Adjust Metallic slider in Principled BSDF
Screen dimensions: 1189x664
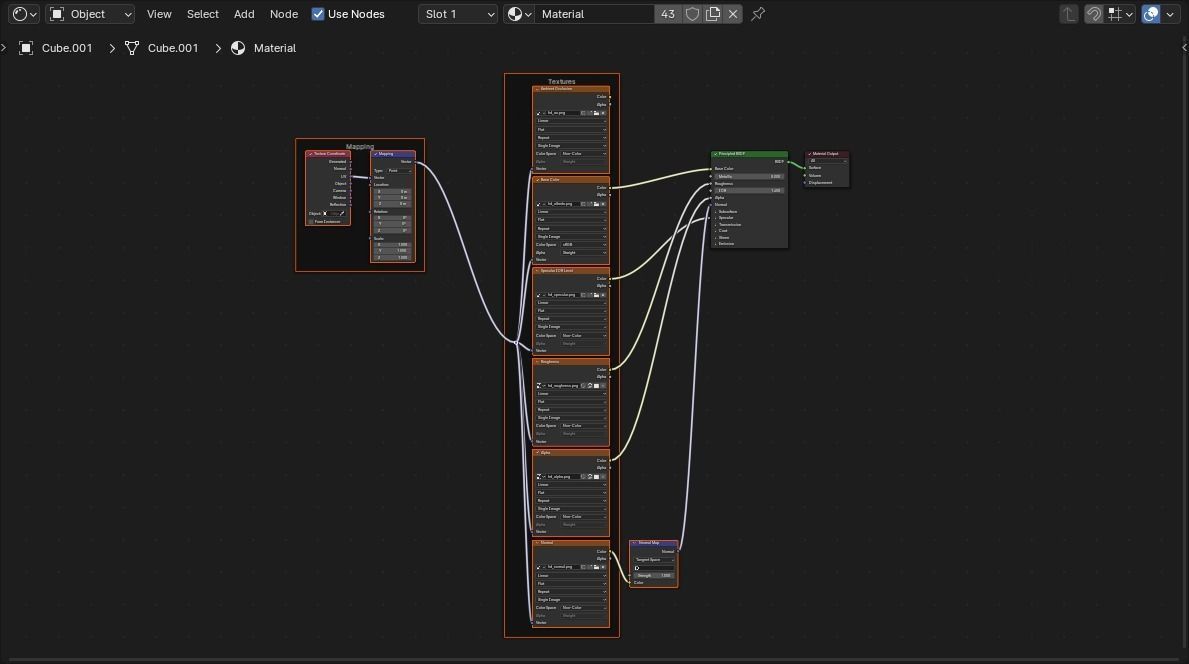click(749, 177)
